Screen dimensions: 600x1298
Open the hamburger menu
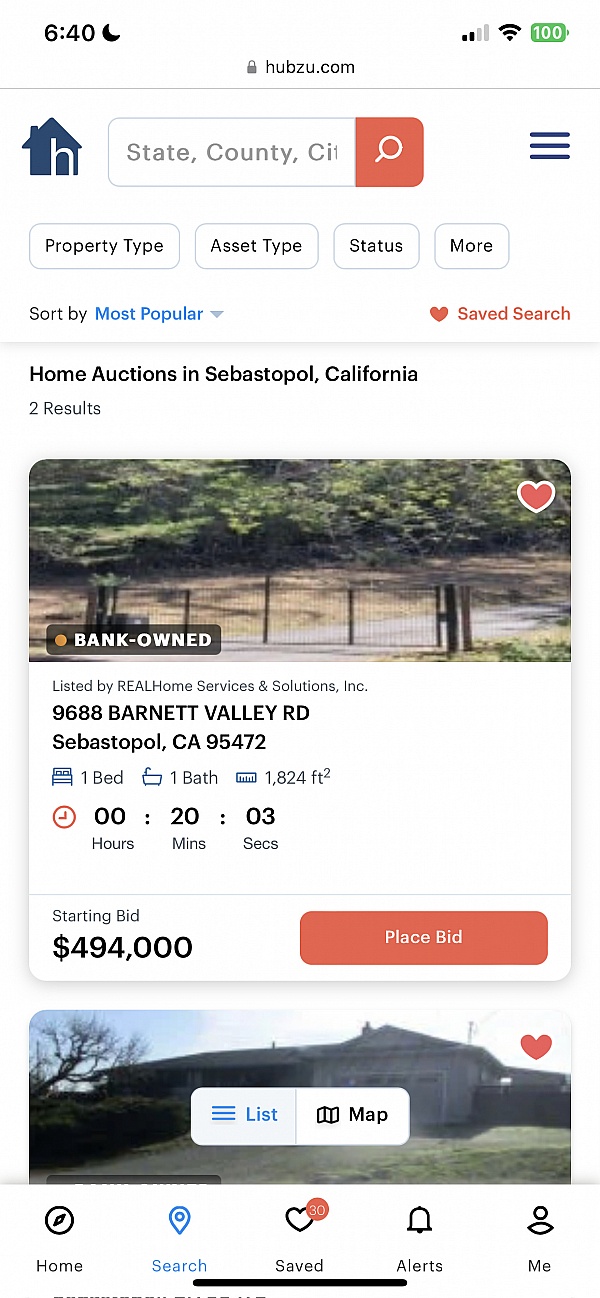click(x=549, y=147)
